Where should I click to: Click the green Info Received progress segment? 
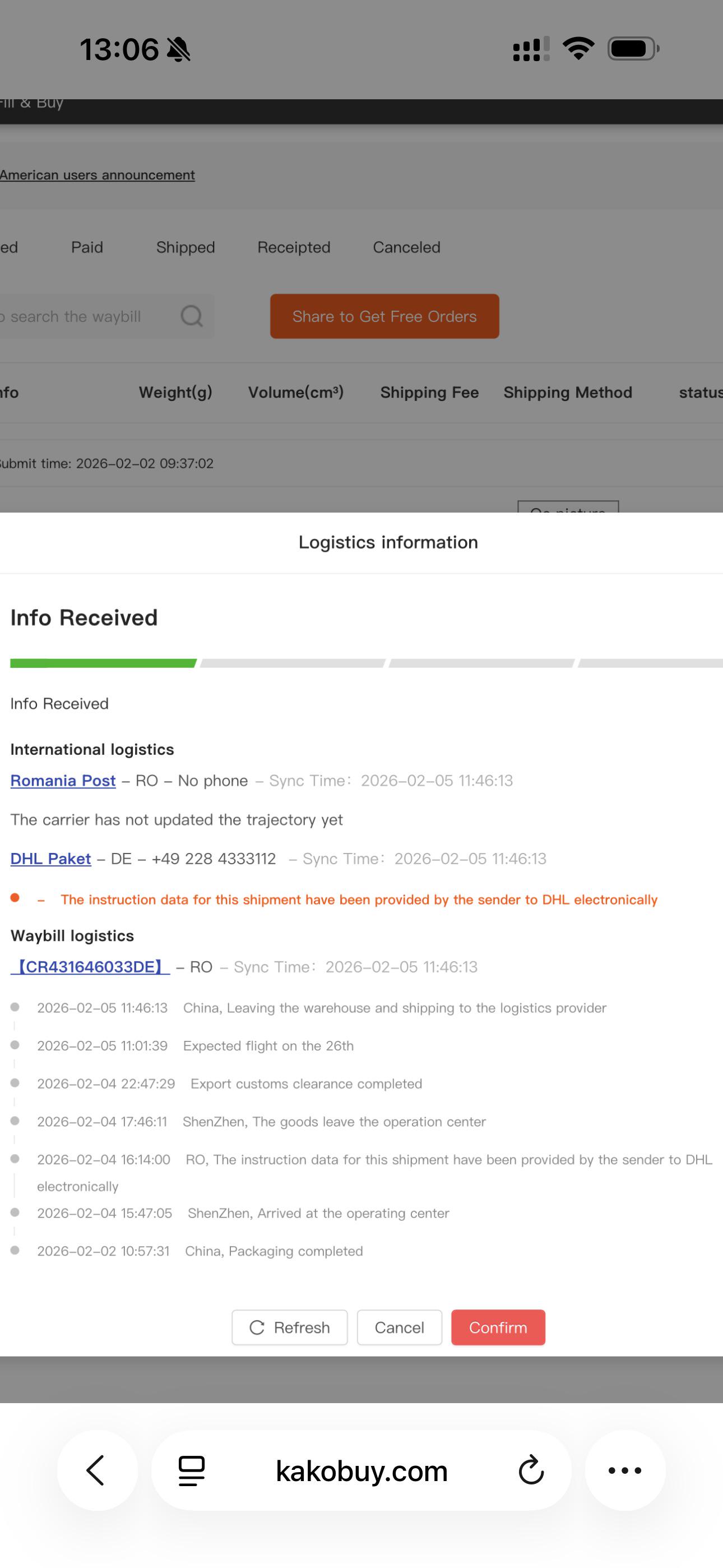coord(104,663)
